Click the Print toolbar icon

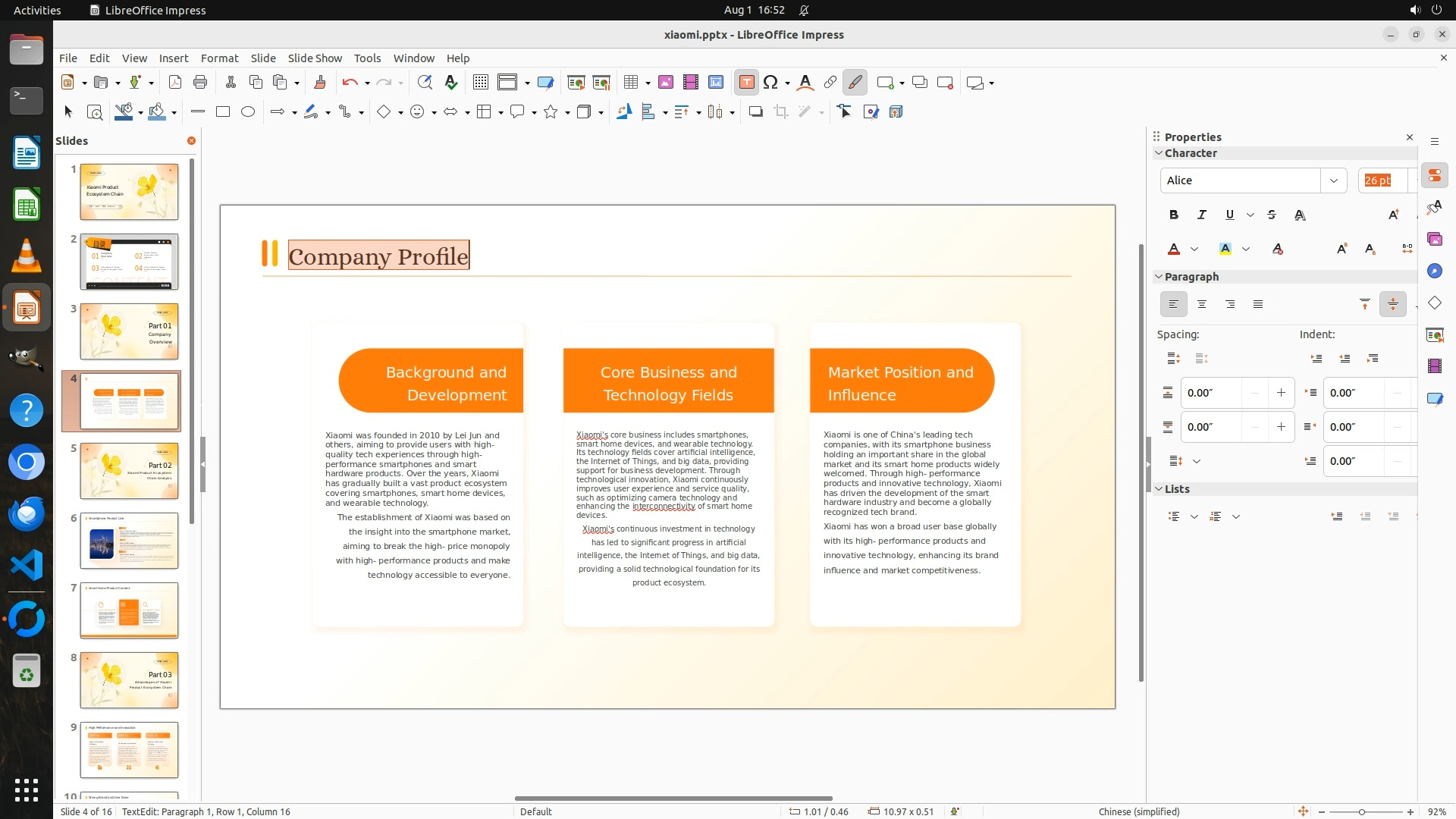[x=200, y=83]
